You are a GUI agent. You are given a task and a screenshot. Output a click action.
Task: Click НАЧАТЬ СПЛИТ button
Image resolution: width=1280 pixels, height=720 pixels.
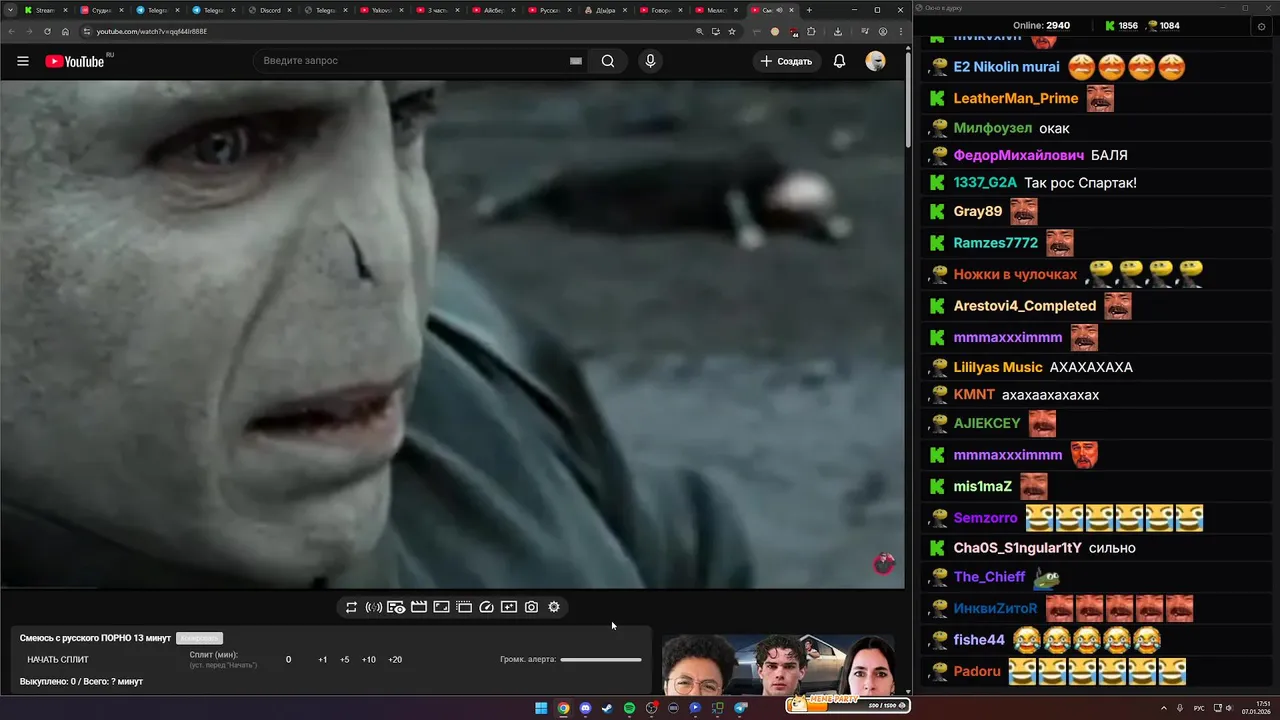pyautogui.click(x=58, y=660)
